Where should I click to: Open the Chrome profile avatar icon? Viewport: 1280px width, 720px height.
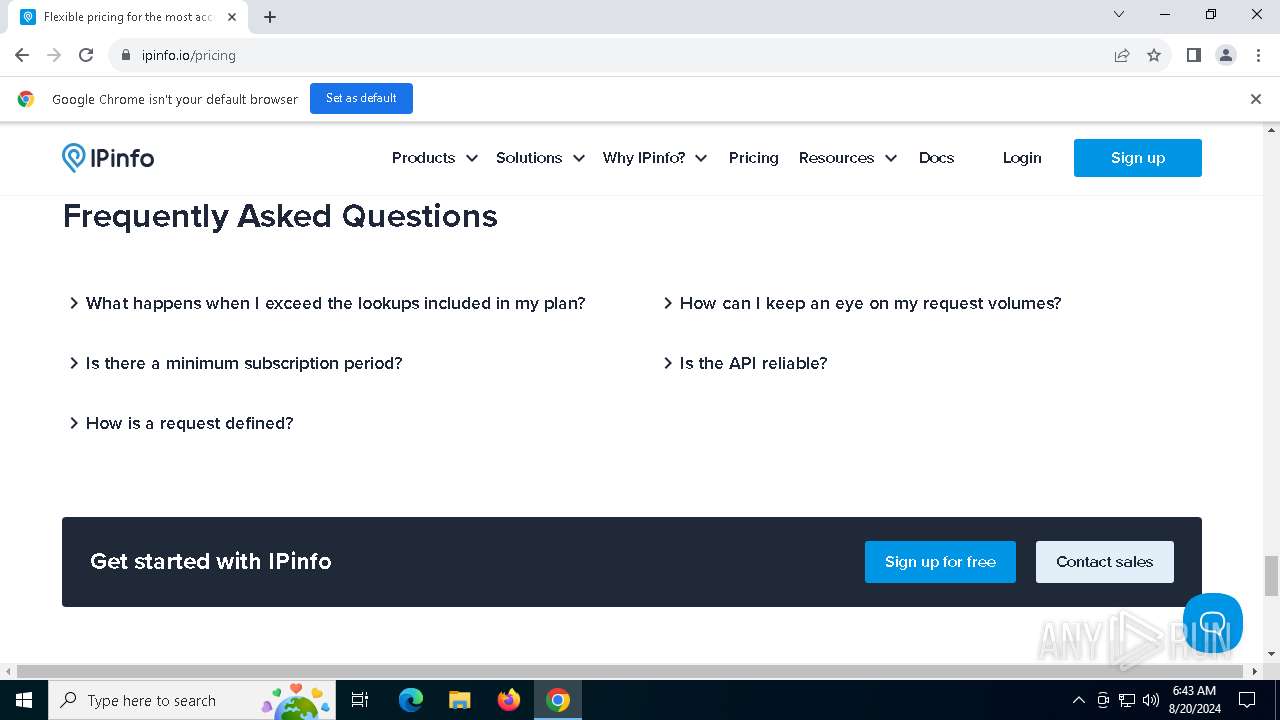point(1226,55)
